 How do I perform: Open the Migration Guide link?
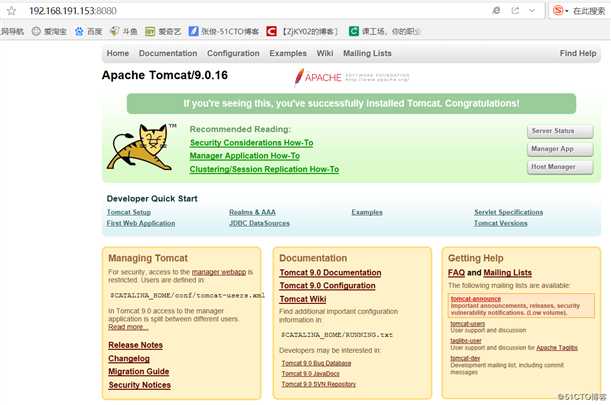tap(139, 372)
